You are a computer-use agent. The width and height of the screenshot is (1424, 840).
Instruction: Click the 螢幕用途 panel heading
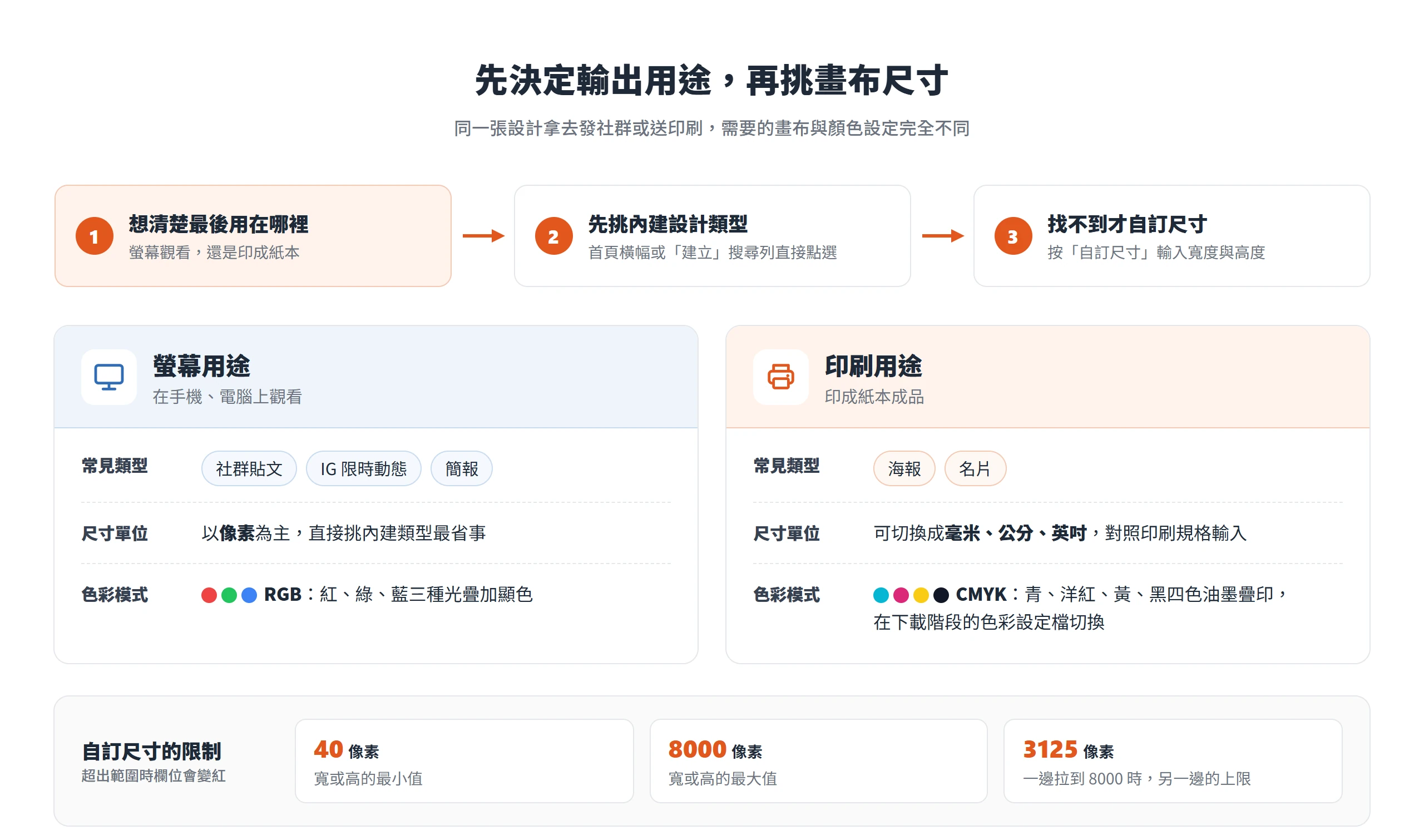tap(201, 365)
